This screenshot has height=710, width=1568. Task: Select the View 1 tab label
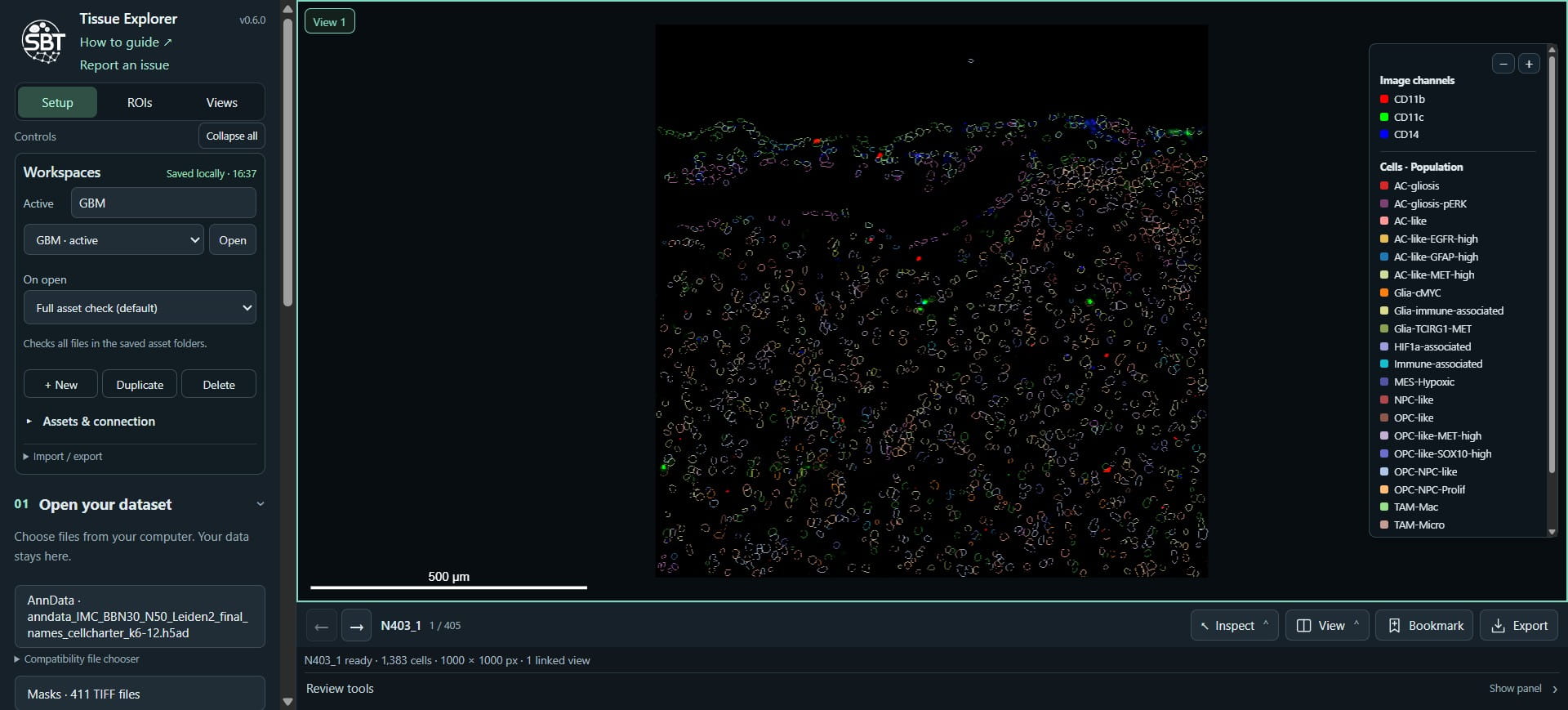coord(330,22)
